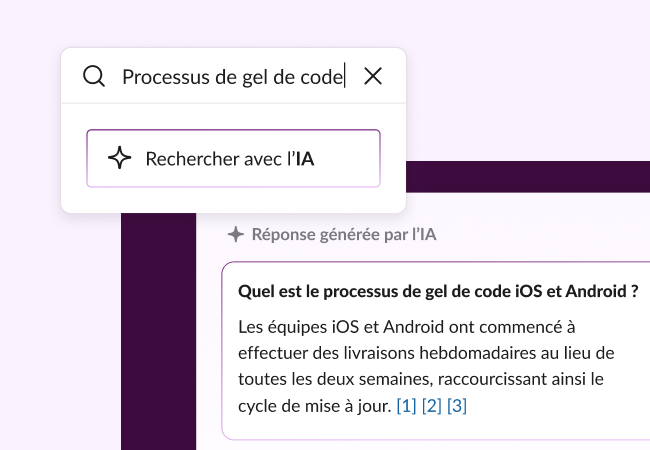Clear the search with the X icon
Image resolution: width=650 pixels, height=450 pixels.
[373, 76]
